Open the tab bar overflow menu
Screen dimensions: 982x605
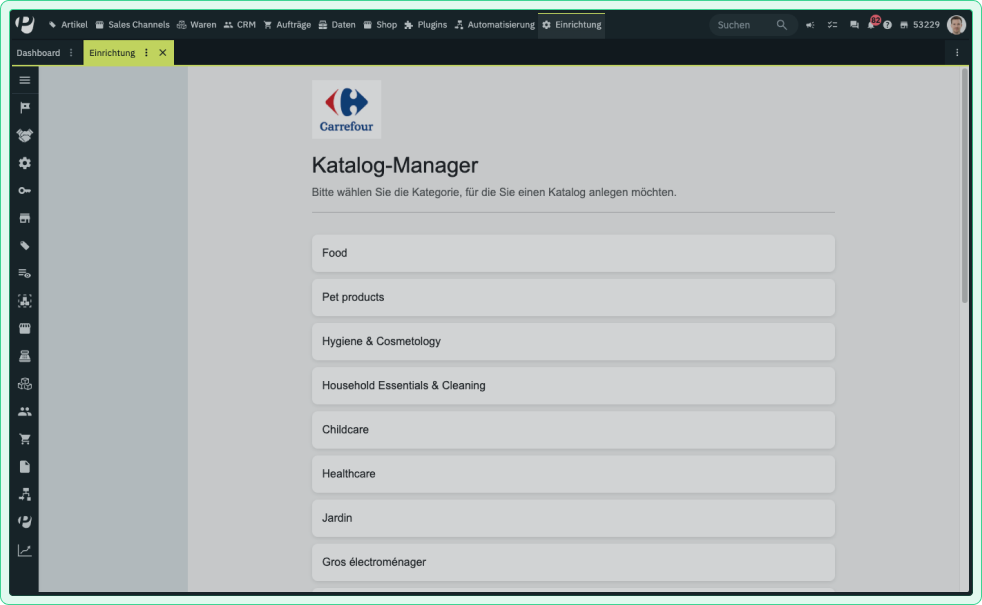click(957, 53)
